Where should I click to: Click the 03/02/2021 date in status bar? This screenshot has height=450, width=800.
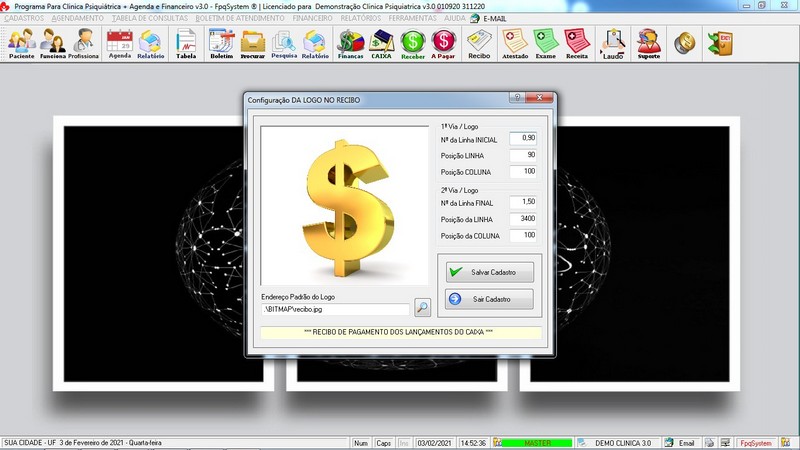pos(434,443)
